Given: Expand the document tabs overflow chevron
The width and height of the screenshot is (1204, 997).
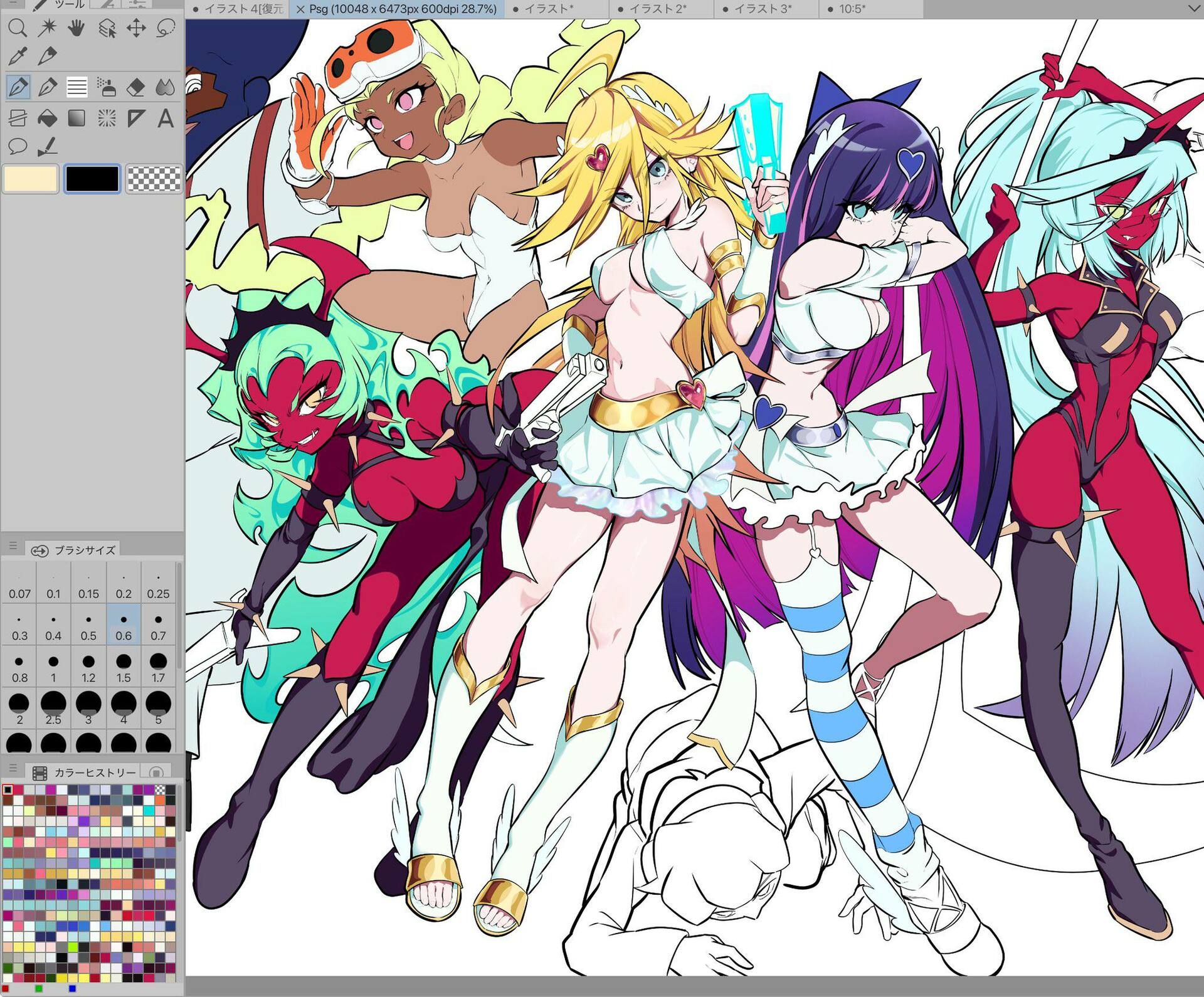Looking at the screenshot, I should point(1194,9).
